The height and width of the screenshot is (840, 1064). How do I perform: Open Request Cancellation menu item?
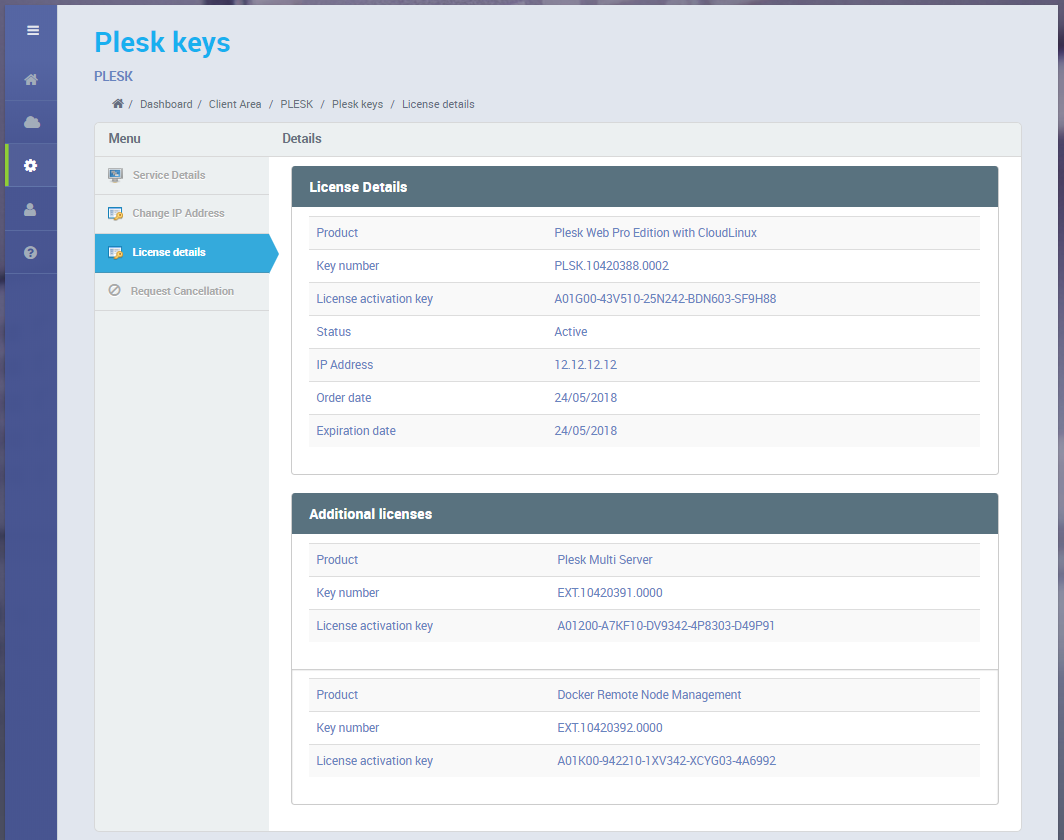click(182, 291)
